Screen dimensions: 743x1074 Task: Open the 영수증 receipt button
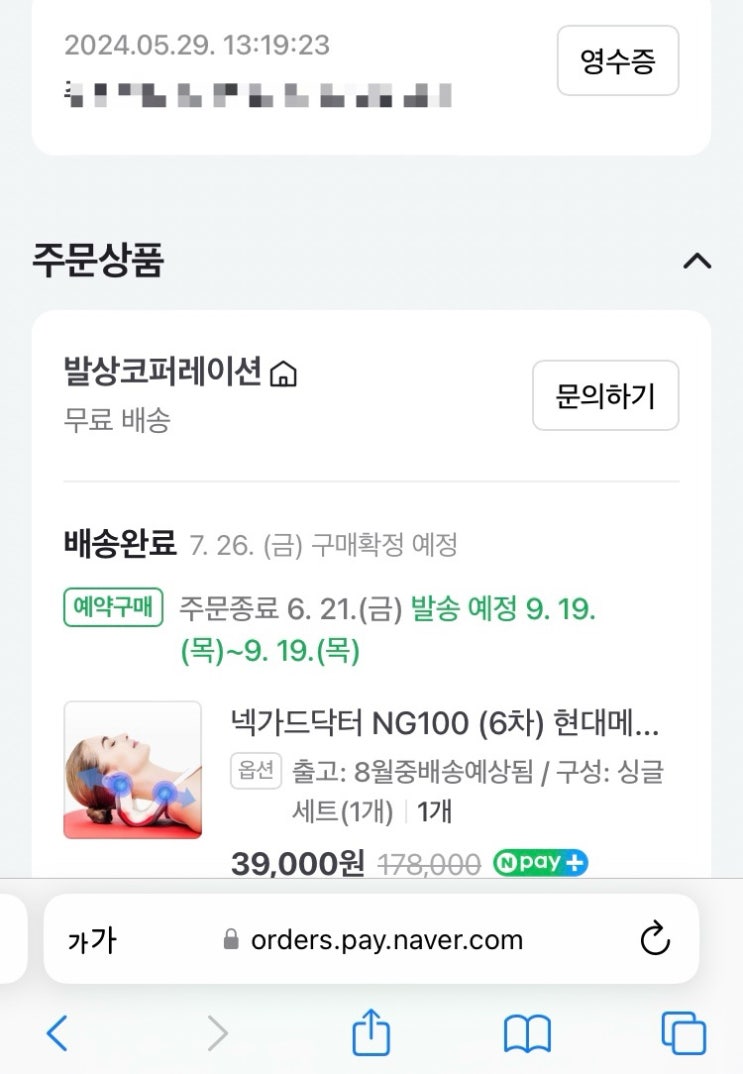[618, 60]
